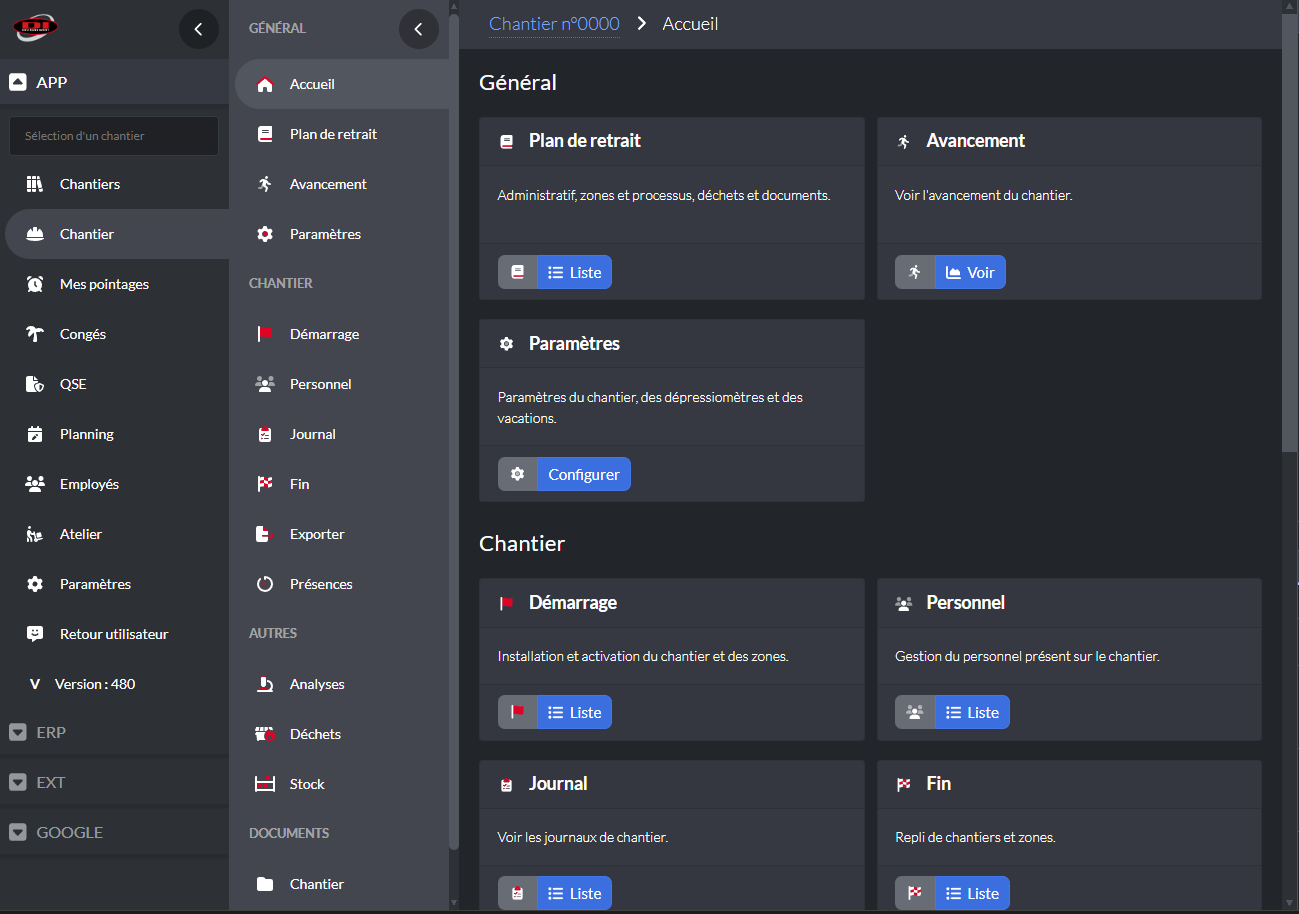Open Déchets icon in the Autres section

[265, 734]
